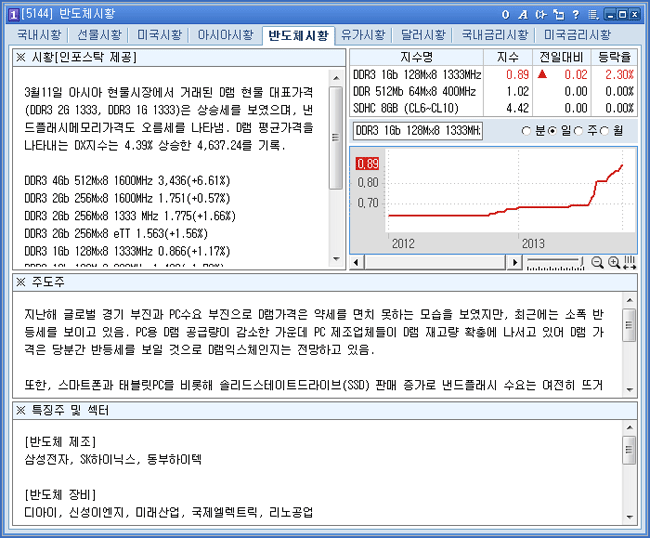Click the chart zoom slider
Viewport: 650px width, 538px height.
[x=554, y=262]
